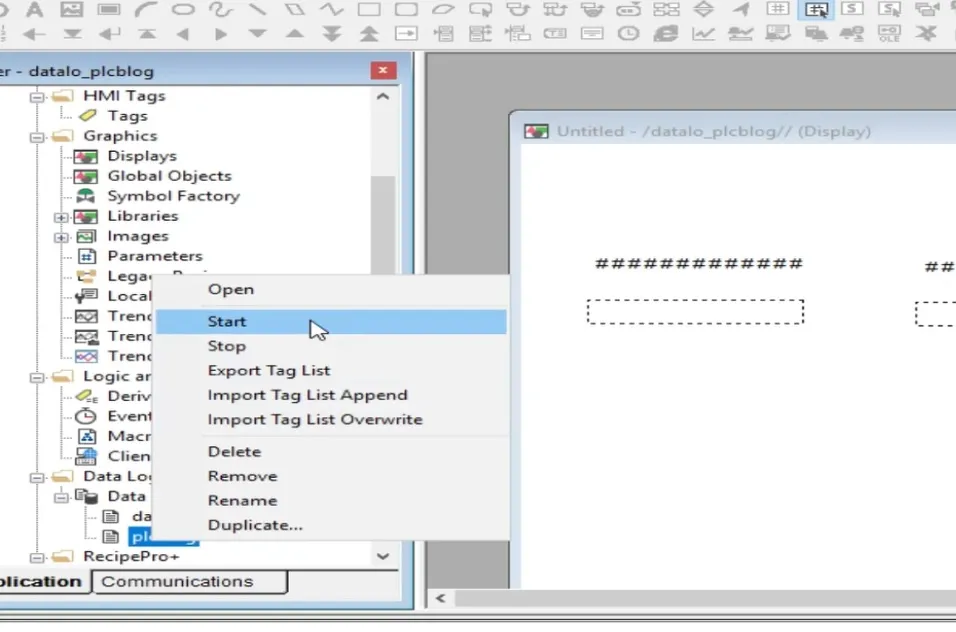Expand the Images node

pyautogui.click(x=61, y=237)
